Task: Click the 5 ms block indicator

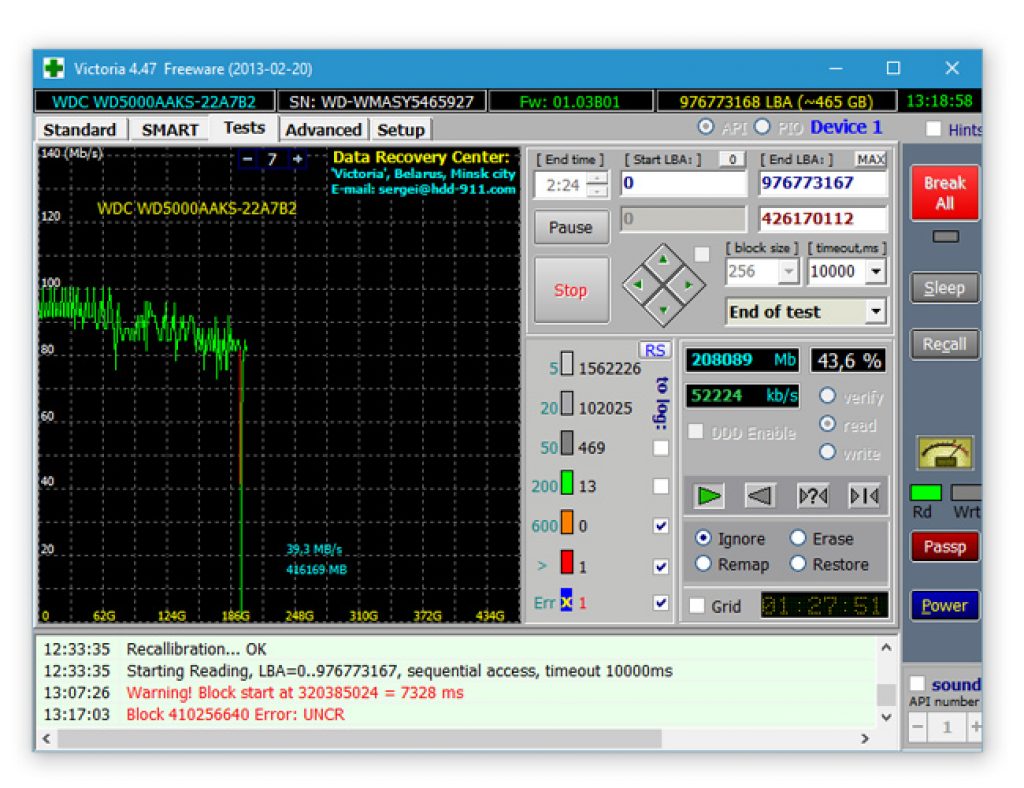Action: click(567, 364)
